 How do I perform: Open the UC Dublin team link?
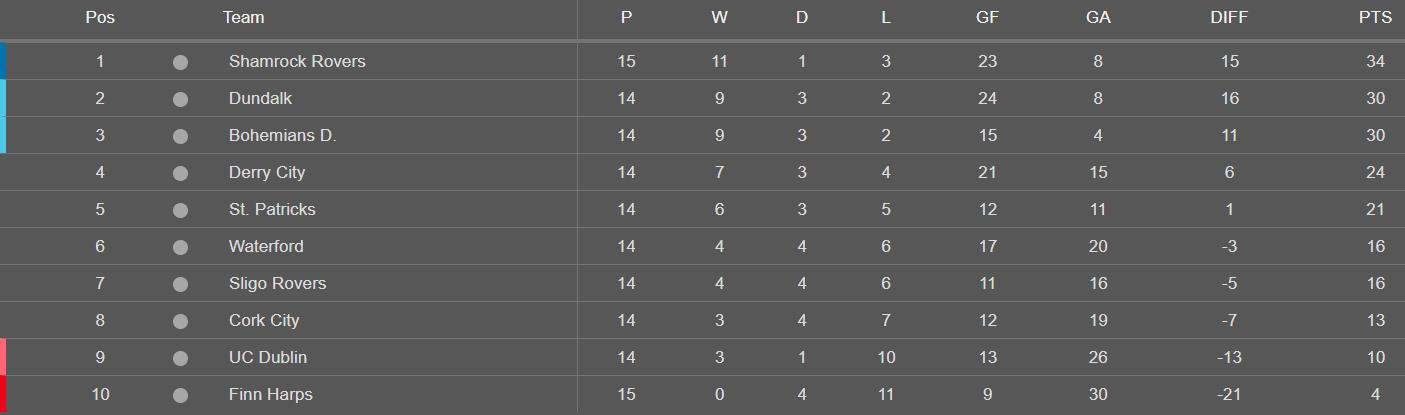point(268,358)
